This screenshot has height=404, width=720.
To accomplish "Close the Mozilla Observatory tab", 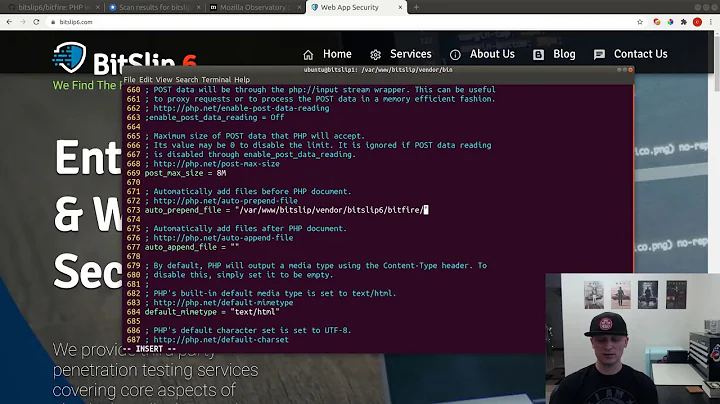I will (x=299, y=7).
